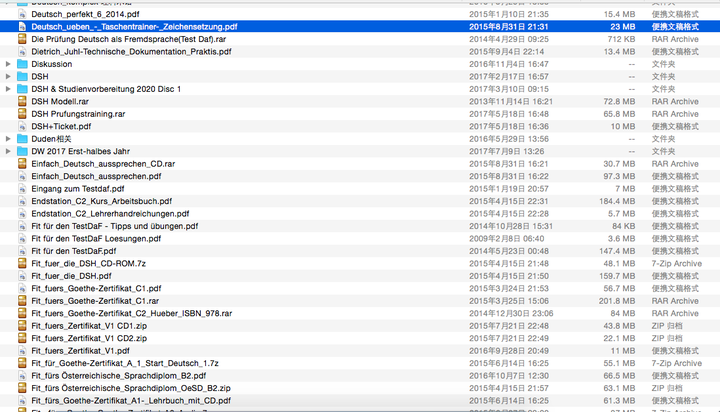Select DW 2017 Erst-halbes Jahr folder name
Screen dimensions: 720x412
pyautogui.click(x=80, y=151)
